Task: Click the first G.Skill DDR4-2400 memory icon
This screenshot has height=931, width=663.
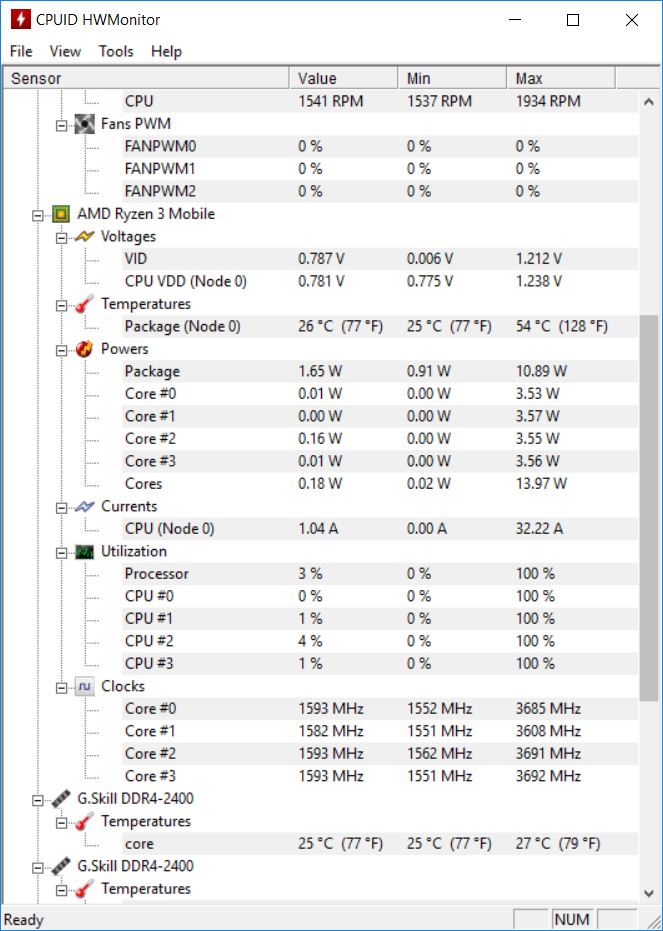Action: [61, 799]
